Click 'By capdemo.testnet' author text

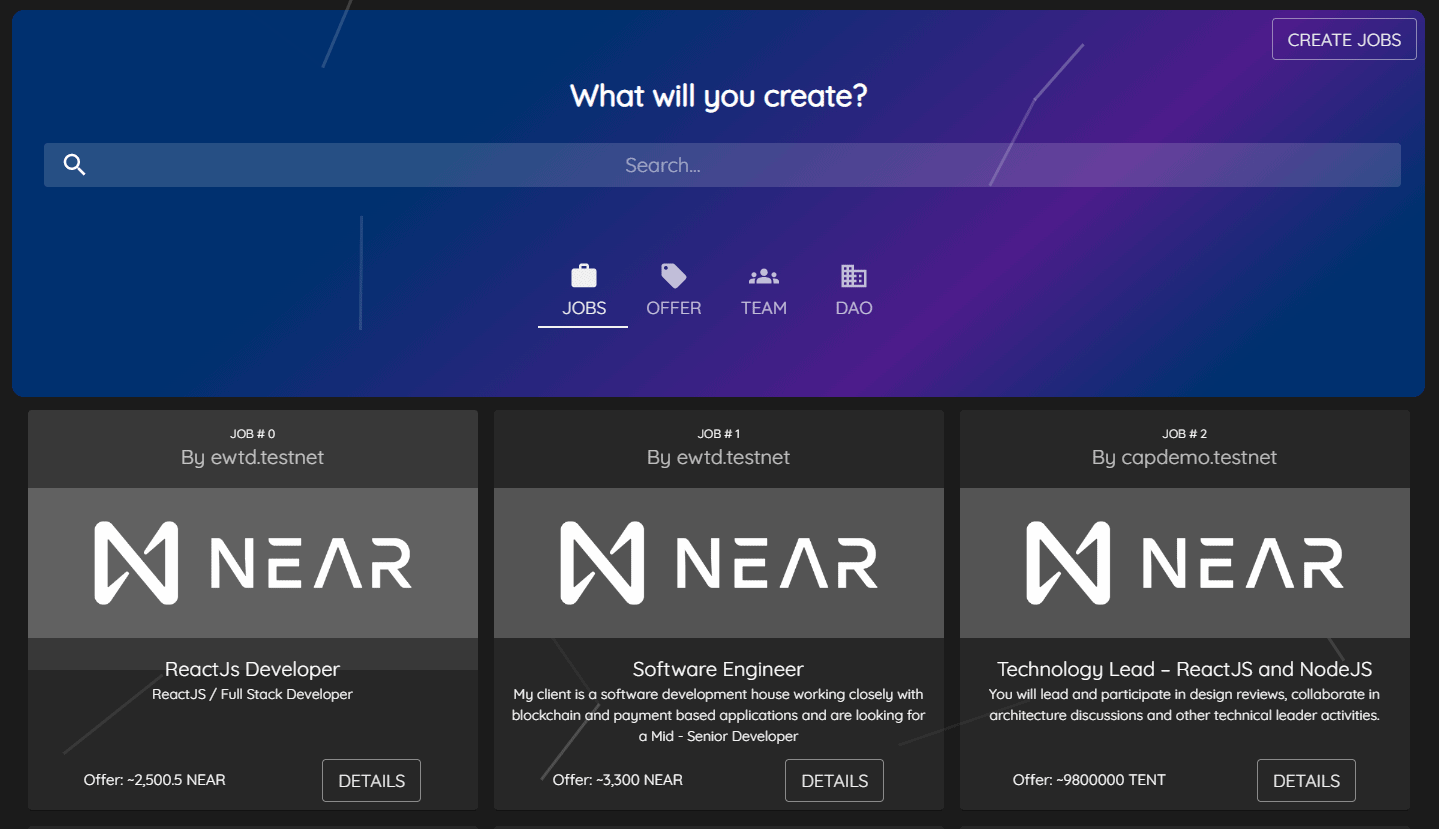[1184, 457]
